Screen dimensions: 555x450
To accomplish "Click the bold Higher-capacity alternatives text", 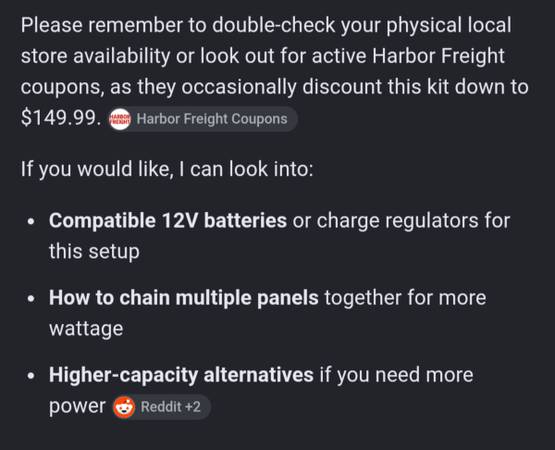I will pos(181,375).
